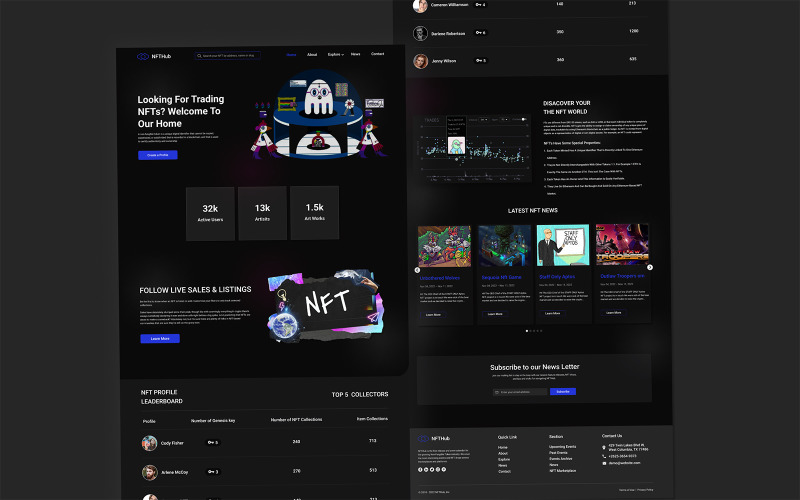Click the carousel right arrow in Latest NFT News
The width and height of the screenshot is (800, 500).
pos(650,267)
